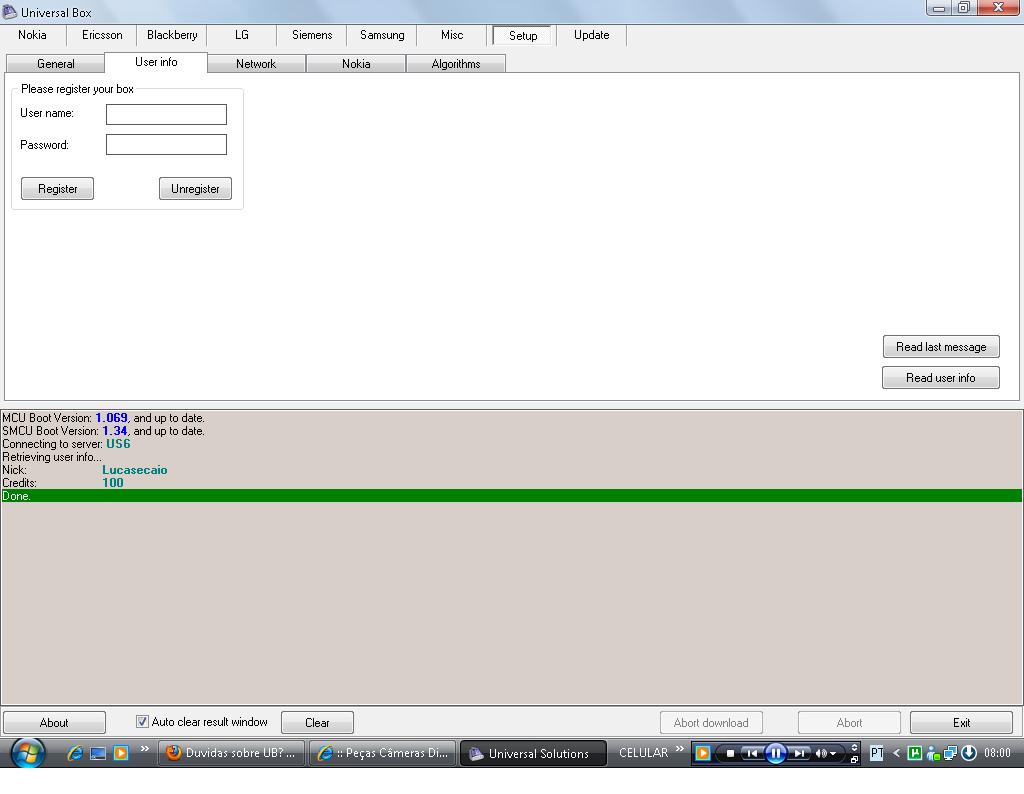Click SMCU Boot Version '1.34' value
Image resolution: width=1024 pixels, height=794 pixels.
(115, 430)
